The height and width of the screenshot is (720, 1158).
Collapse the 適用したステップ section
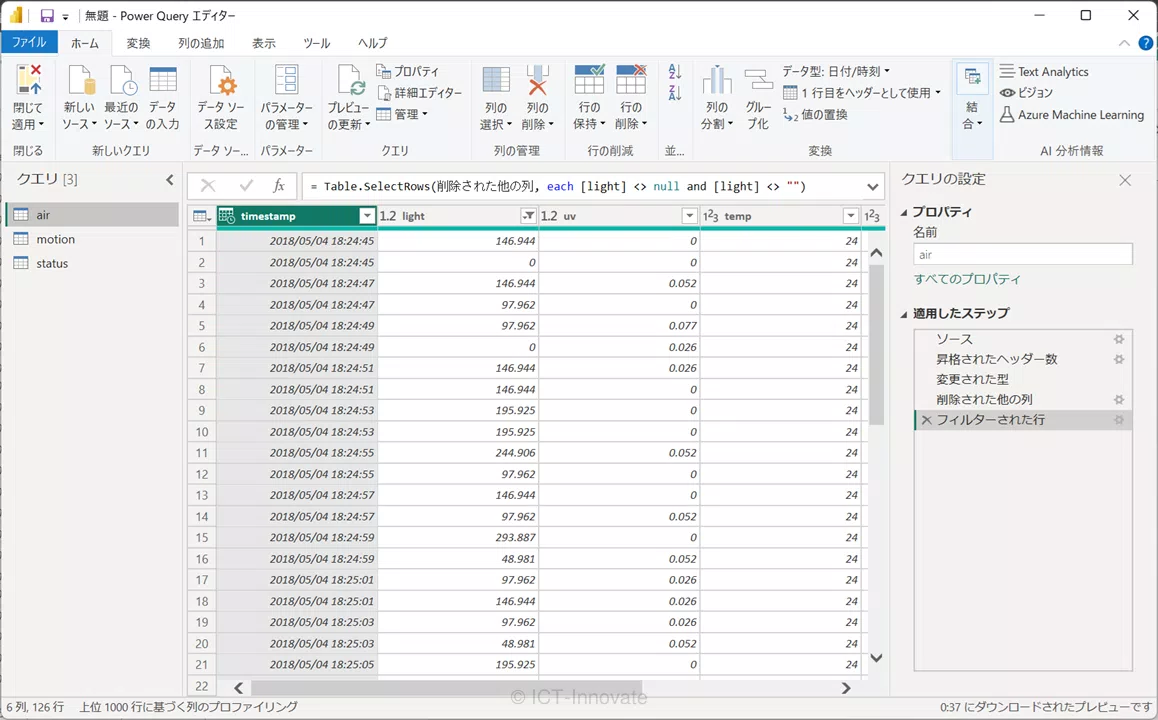pyautogui.click(x=904, y=314)
